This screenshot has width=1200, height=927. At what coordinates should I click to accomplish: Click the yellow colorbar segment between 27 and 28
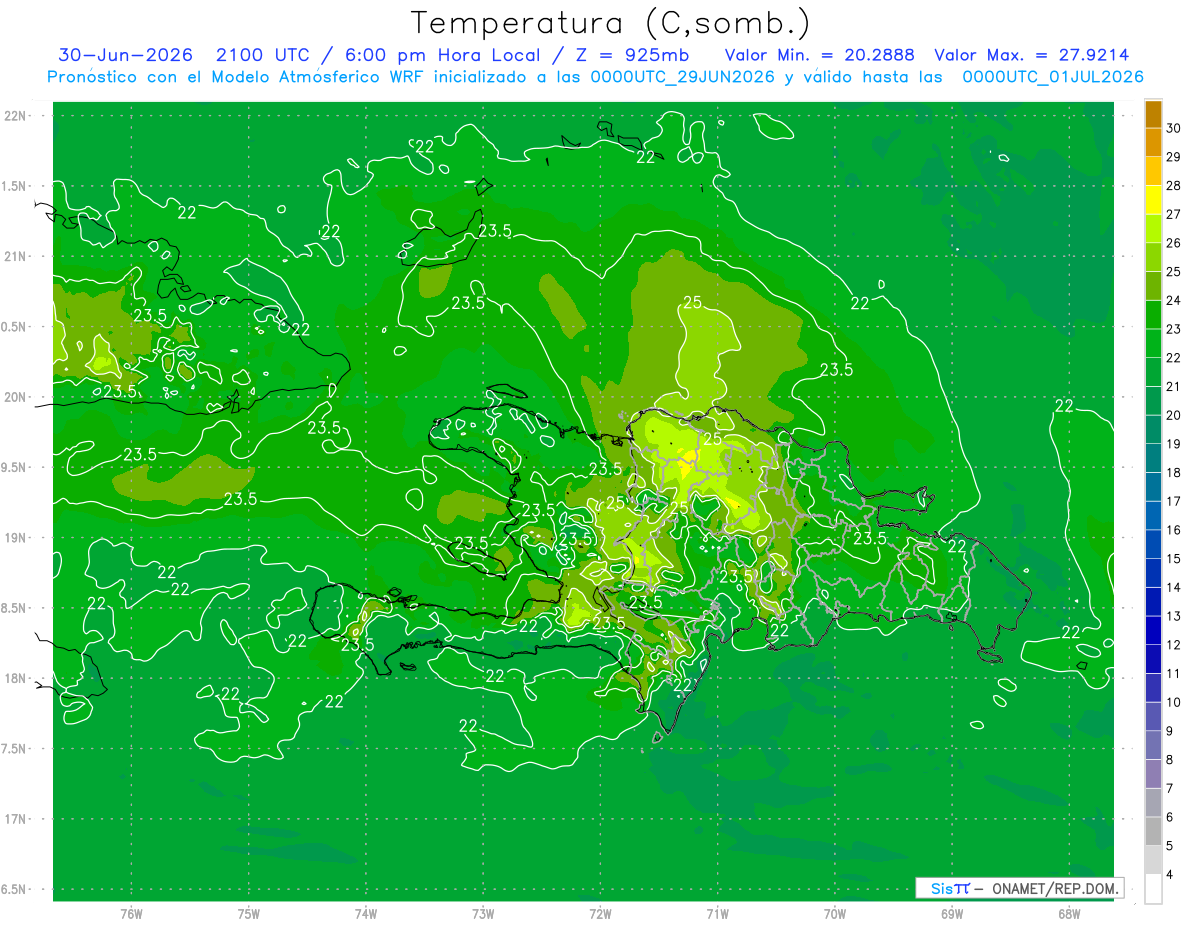pos(1153,200)
